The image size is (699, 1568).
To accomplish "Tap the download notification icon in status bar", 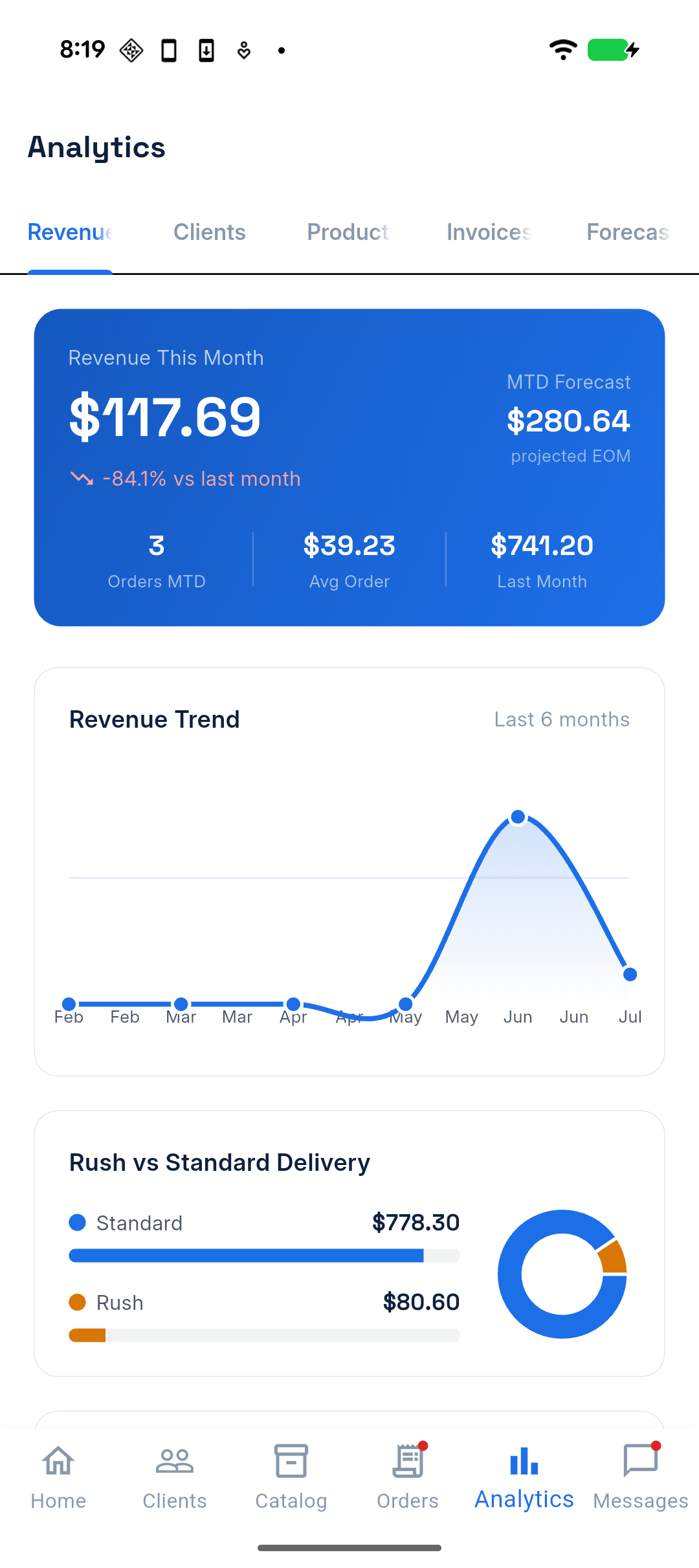I will click(x=206, y=50).
